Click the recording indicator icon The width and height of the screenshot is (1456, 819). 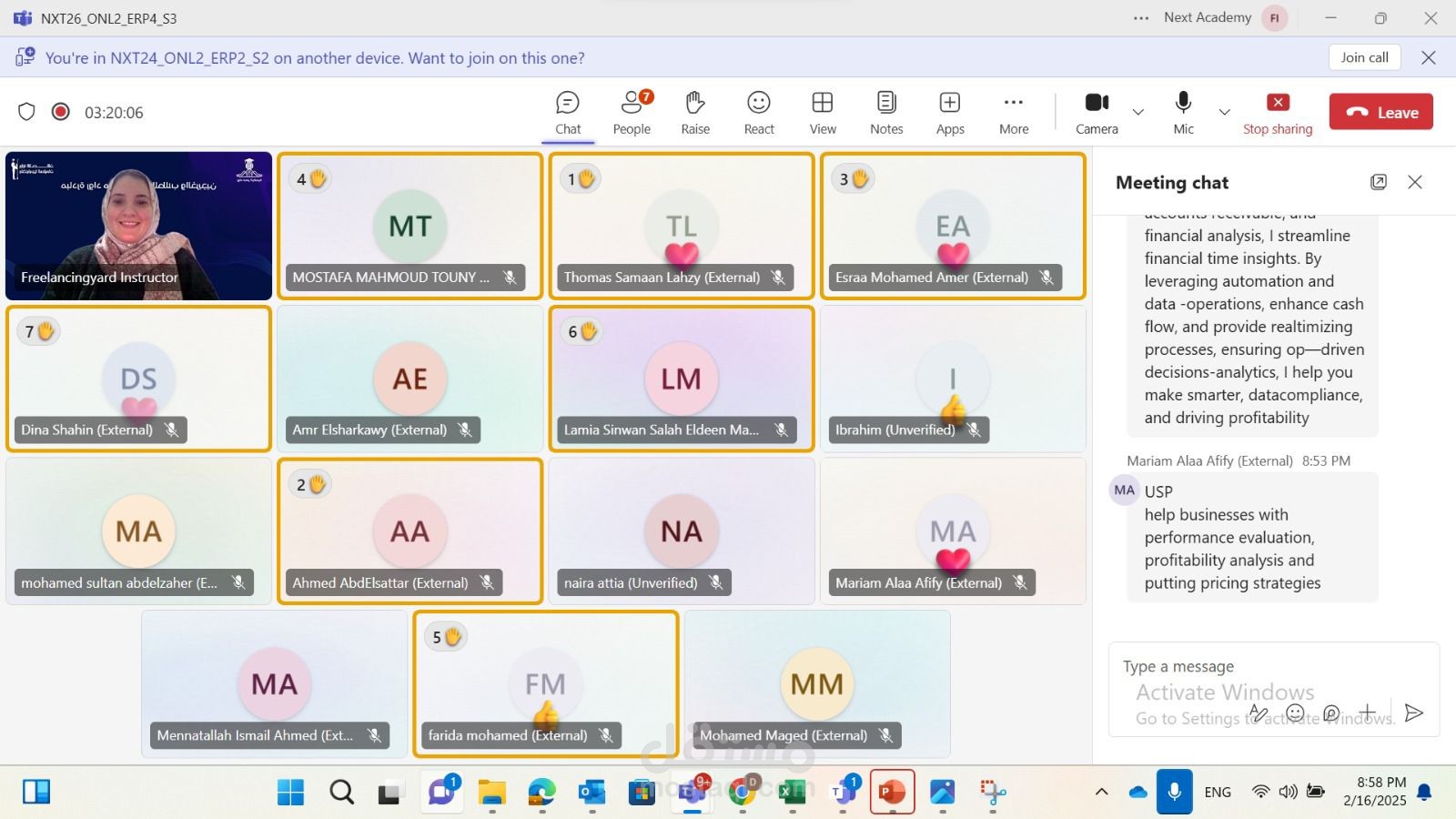point(61,112)
